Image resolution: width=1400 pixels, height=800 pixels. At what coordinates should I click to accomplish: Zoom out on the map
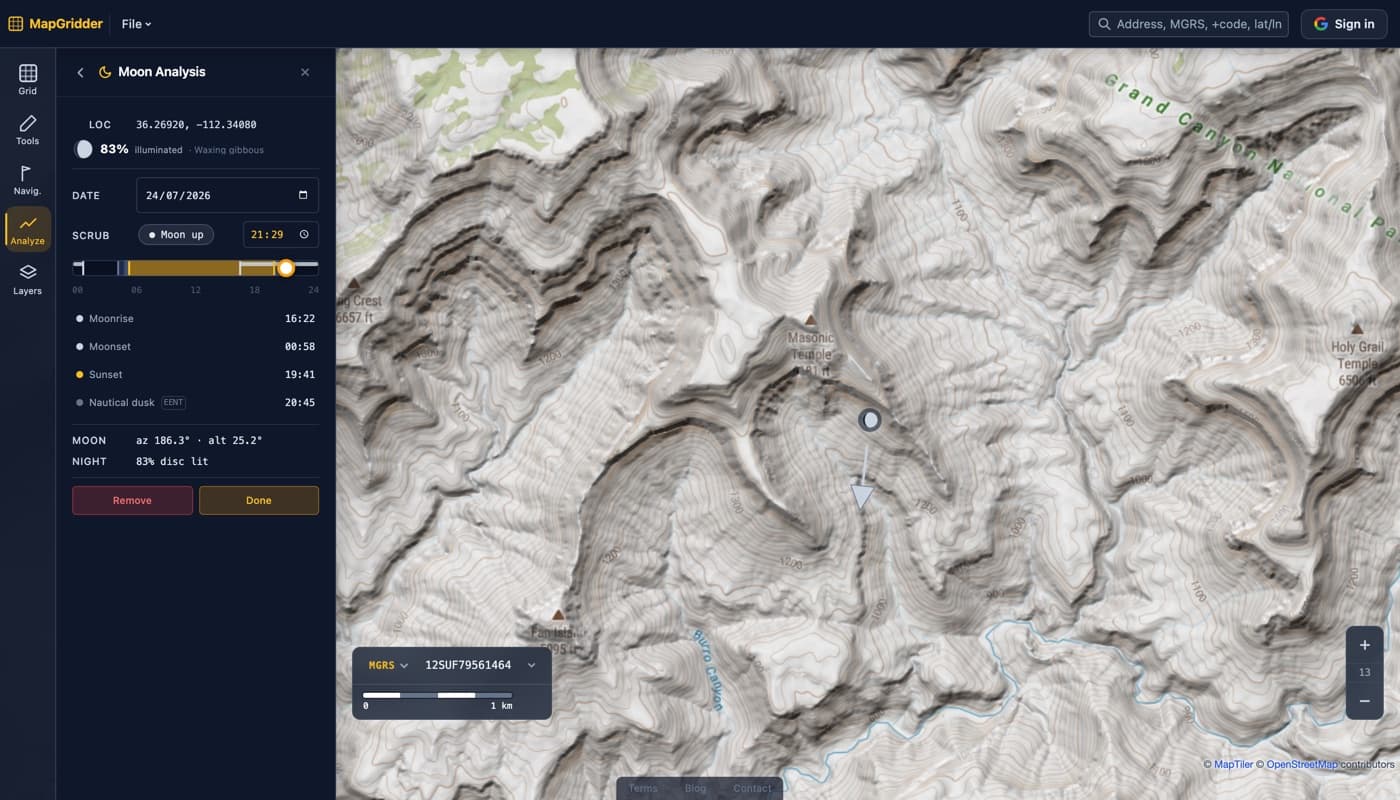1365,701
